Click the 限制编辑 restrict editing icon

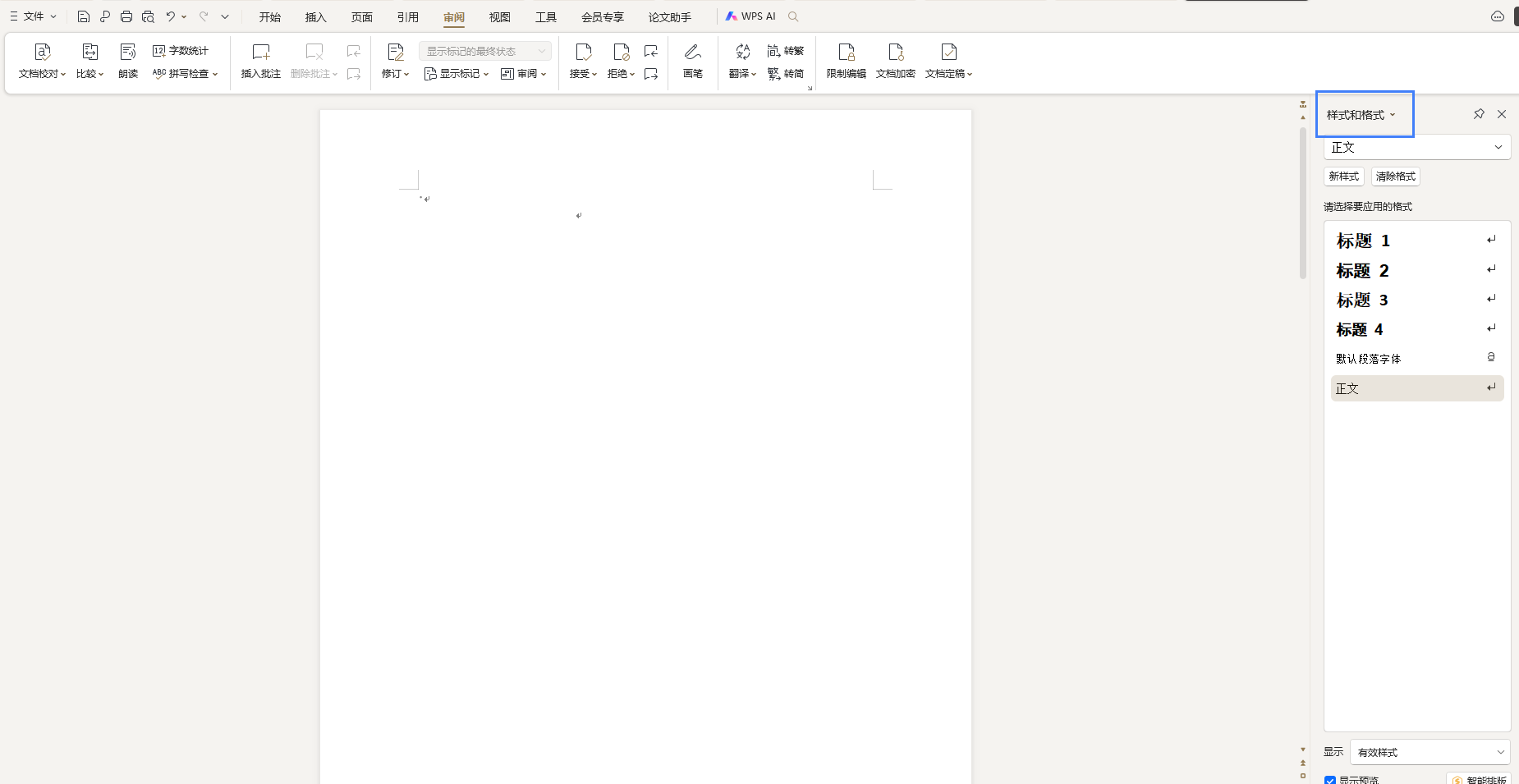847,53
